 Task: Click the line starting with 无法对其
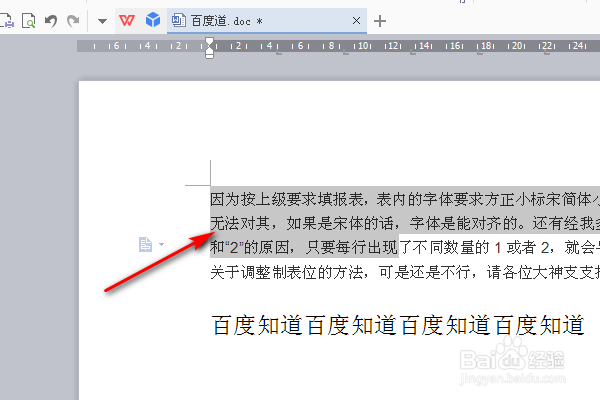coord(405,223)
